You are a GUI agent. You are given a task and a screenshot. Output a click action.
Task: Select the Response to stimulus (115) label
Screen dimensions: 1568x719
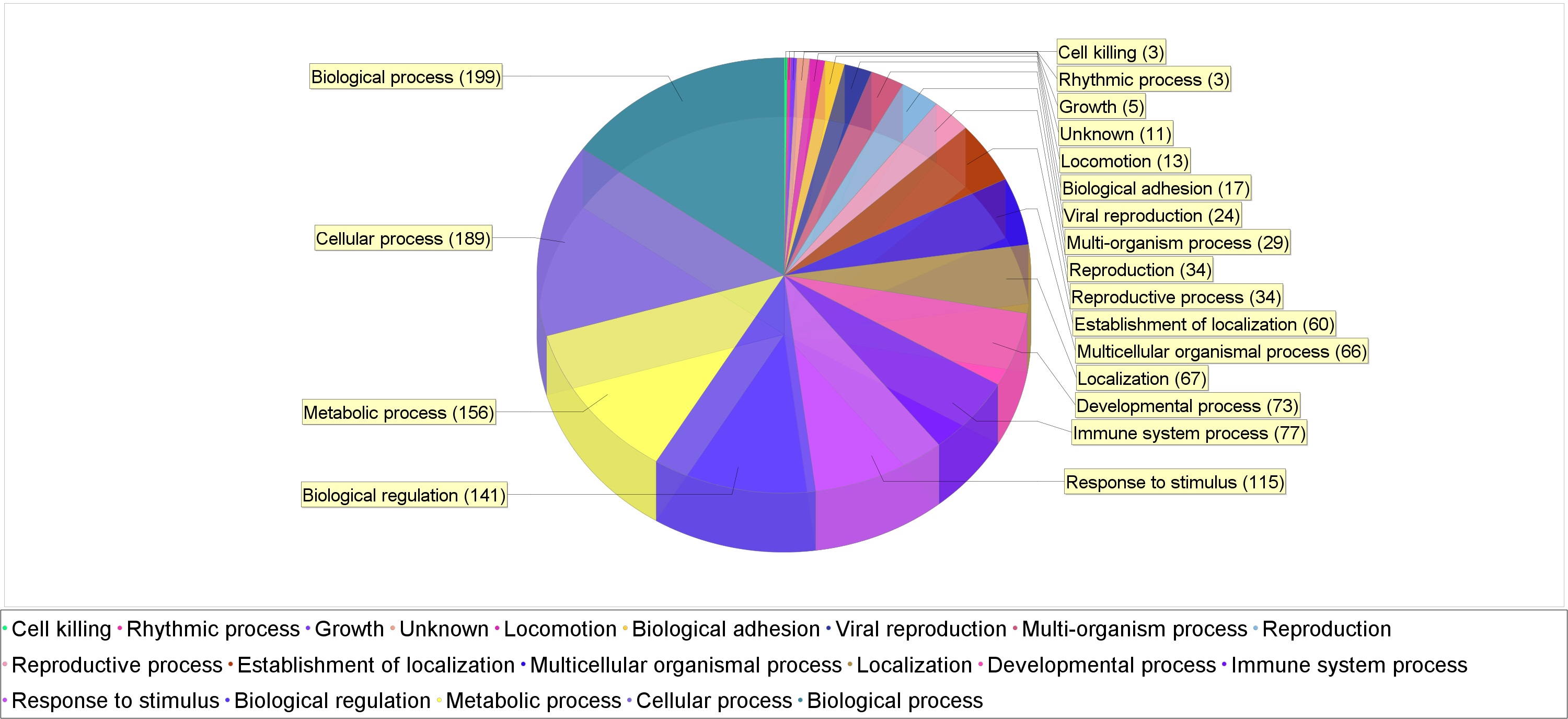(x=1174, y=482)
